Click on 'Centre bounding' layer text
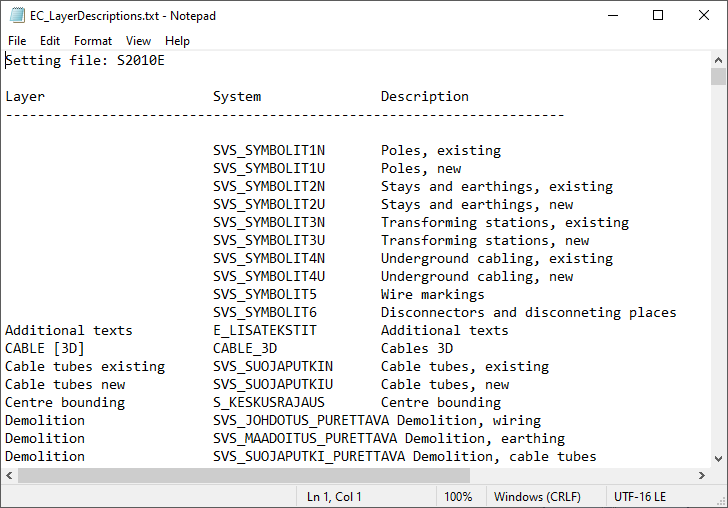The image size is (728, 508). coord(65,403)
